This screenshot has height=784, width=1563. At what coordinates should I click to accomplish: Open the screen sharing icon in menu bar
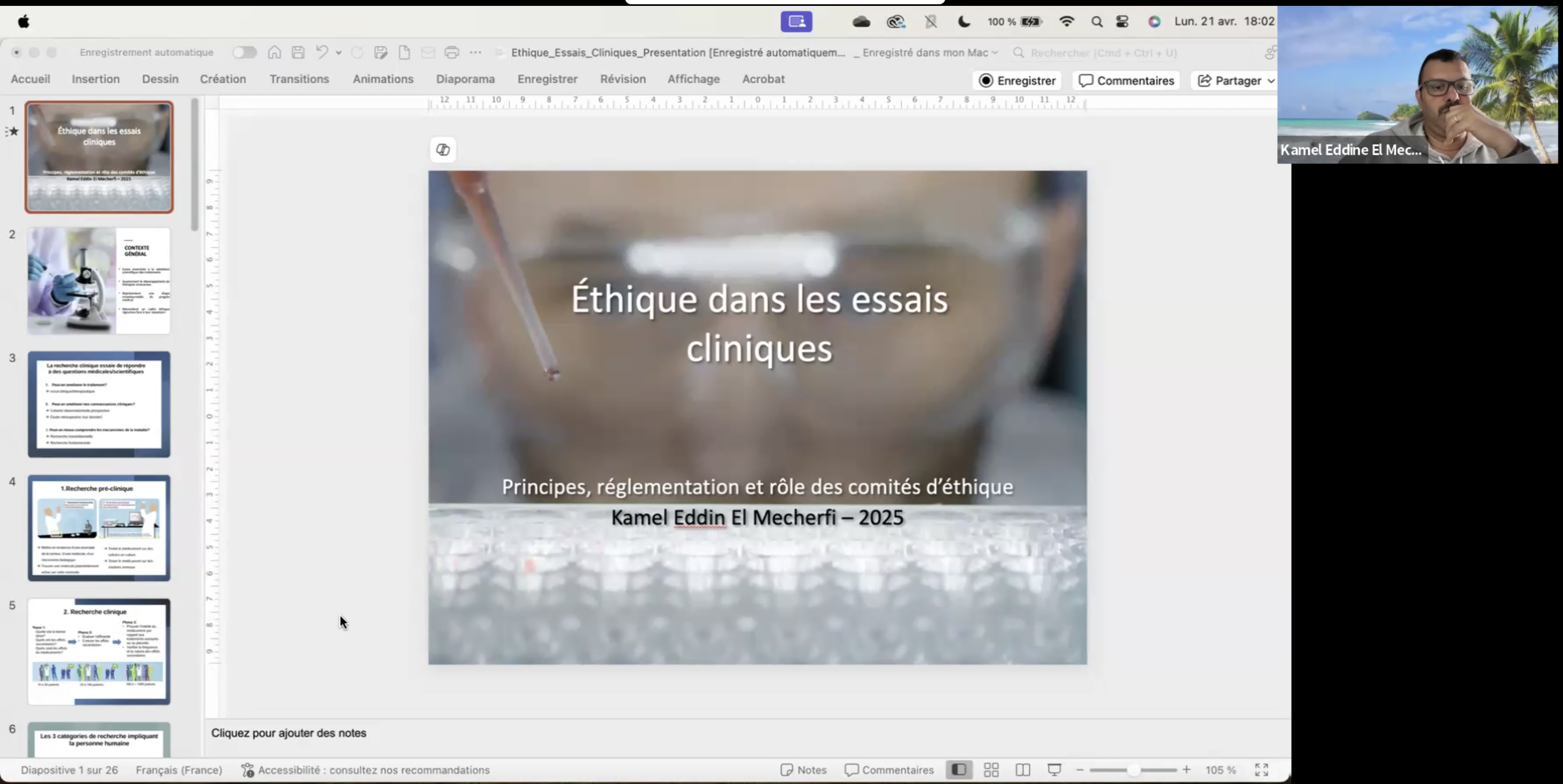click(x=796, y=22)
